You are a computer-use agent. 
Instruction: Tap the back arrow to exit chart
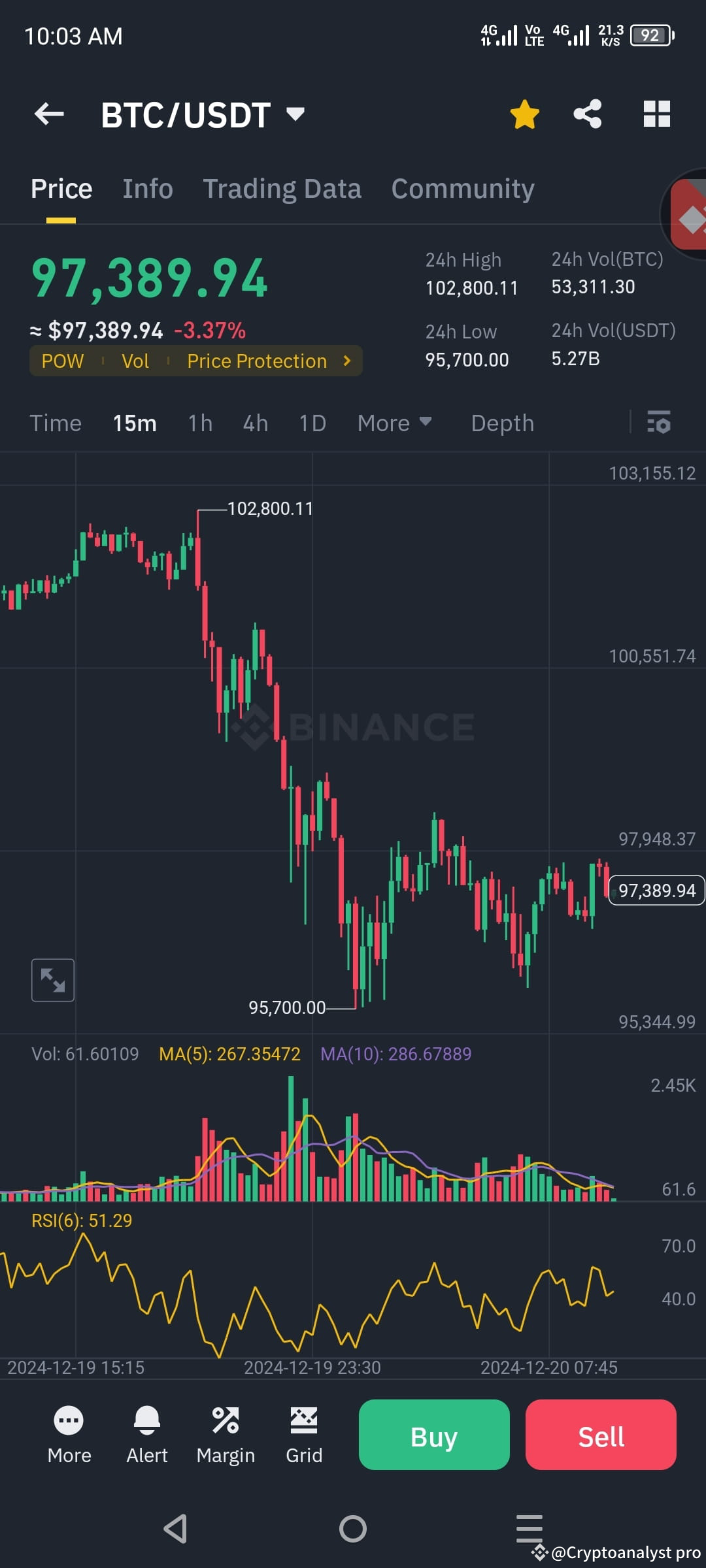(x=48, y=114)
